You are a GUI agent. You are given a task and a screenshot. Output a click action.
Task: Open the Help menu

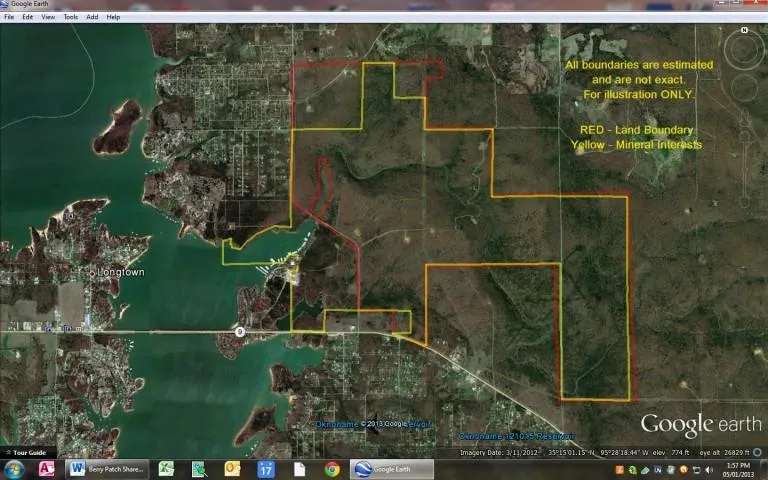click(113, 17)
